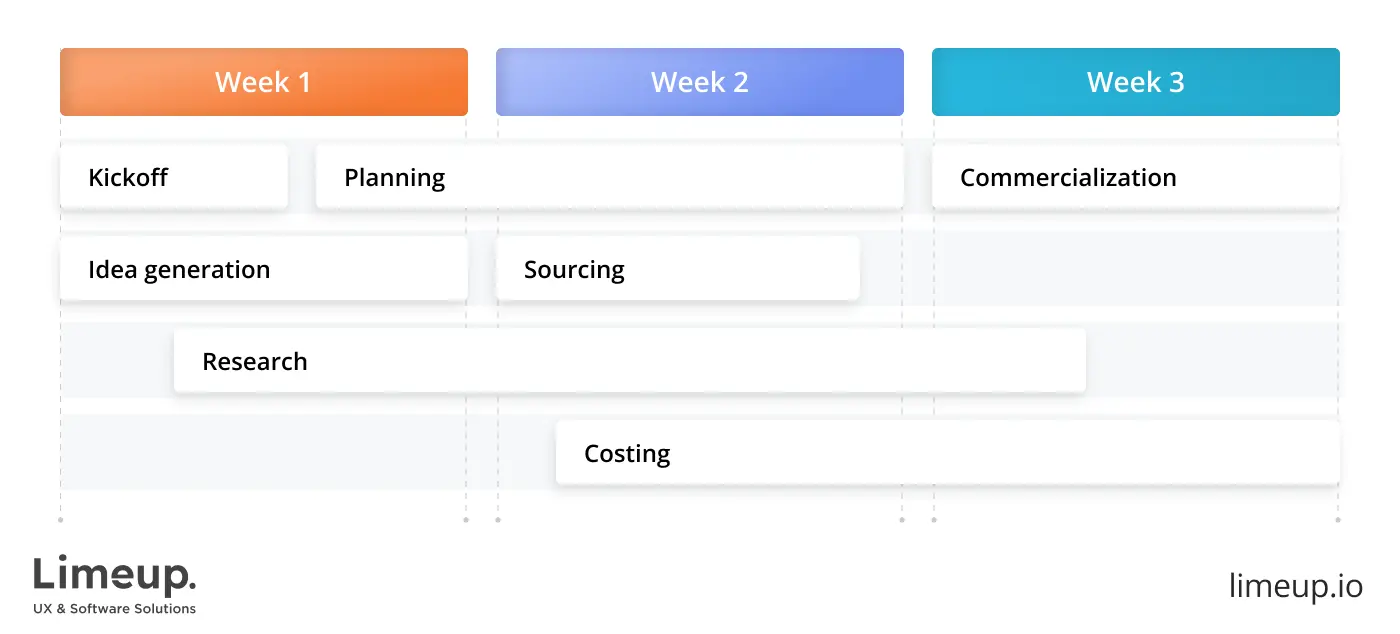This screenshot has height=634, width=1400.
Task: Open the Idea generation task bar
Action: pos(264,269)
